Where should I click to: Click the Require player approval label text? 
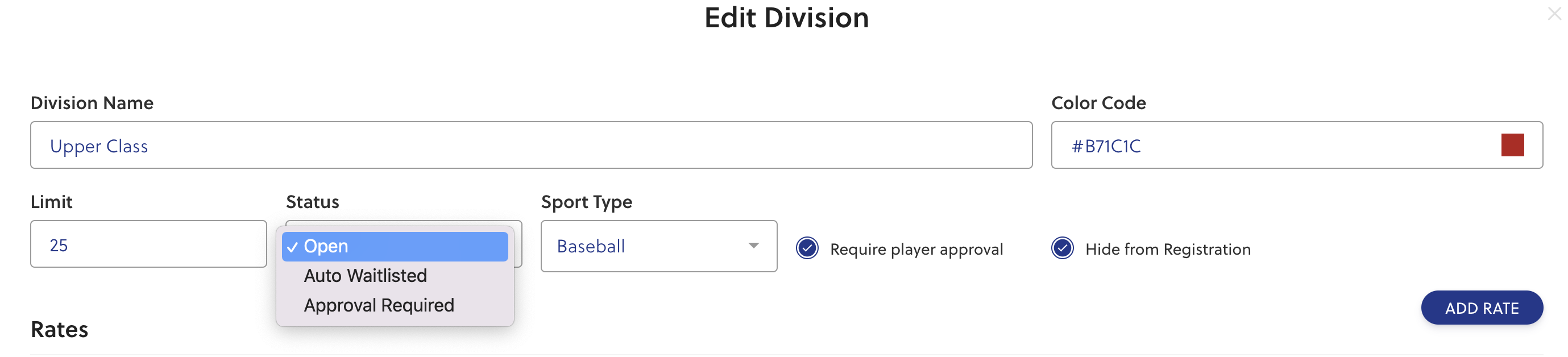[916, 250]
